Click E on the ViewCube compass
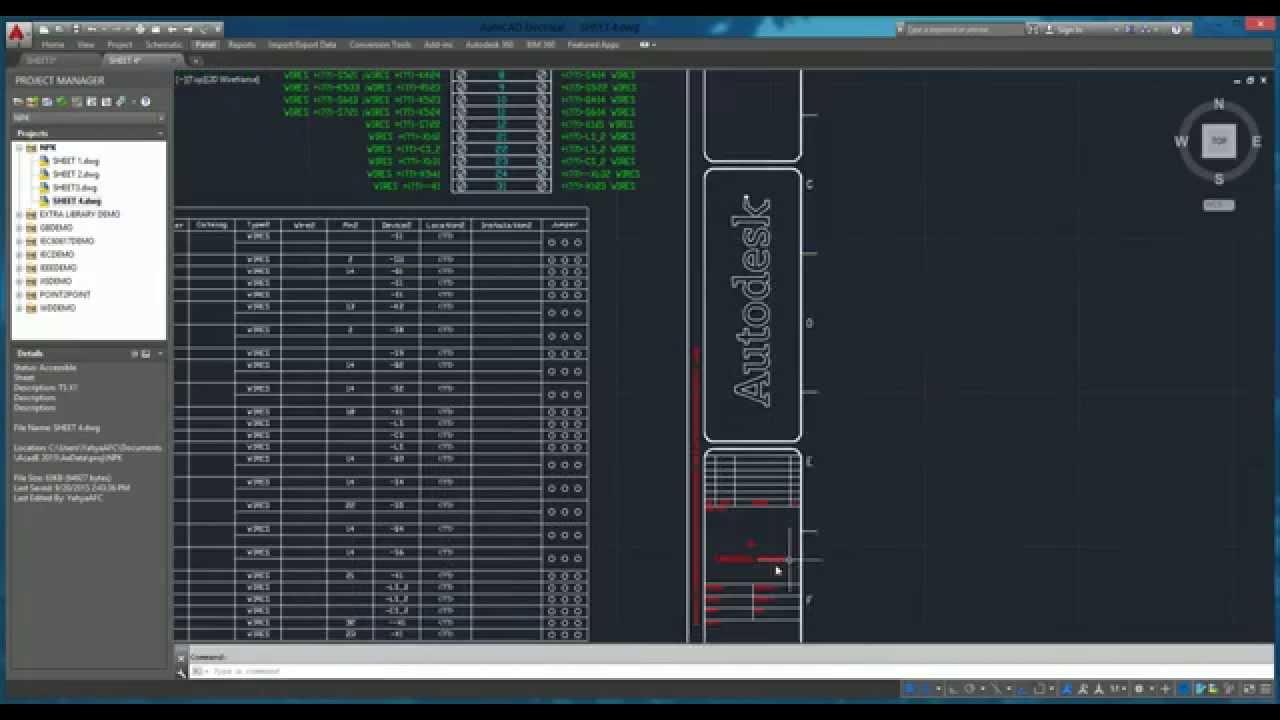Viewport: 1280px width, 720px height. point(1256,142)
